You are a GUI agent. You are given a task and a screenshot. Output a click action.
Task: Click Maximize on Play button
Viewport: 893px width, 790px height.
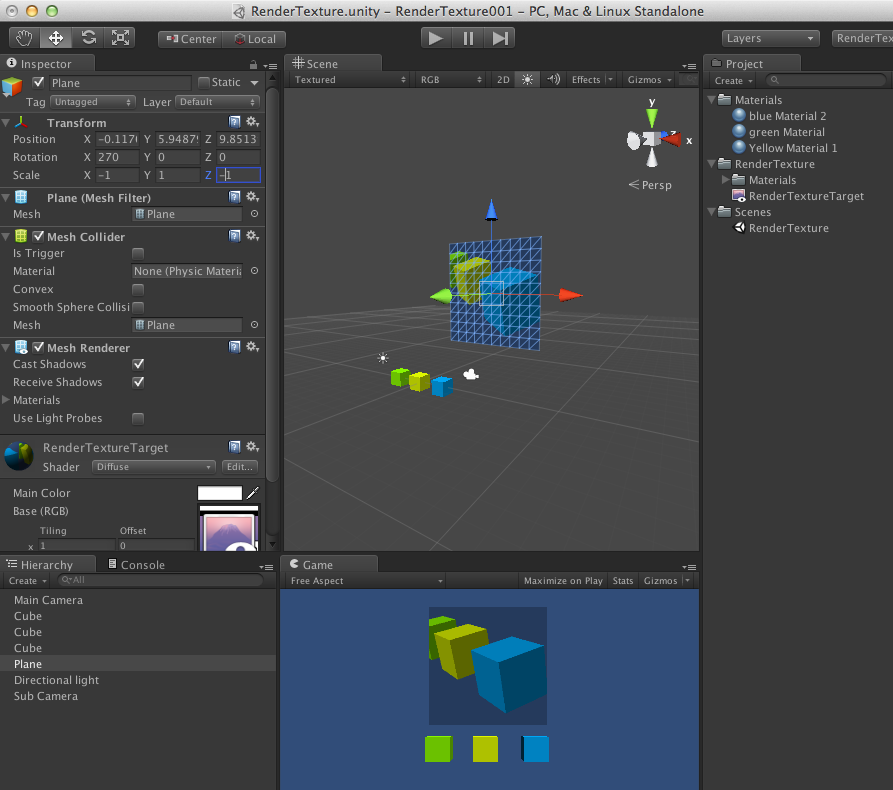point(563,581)
